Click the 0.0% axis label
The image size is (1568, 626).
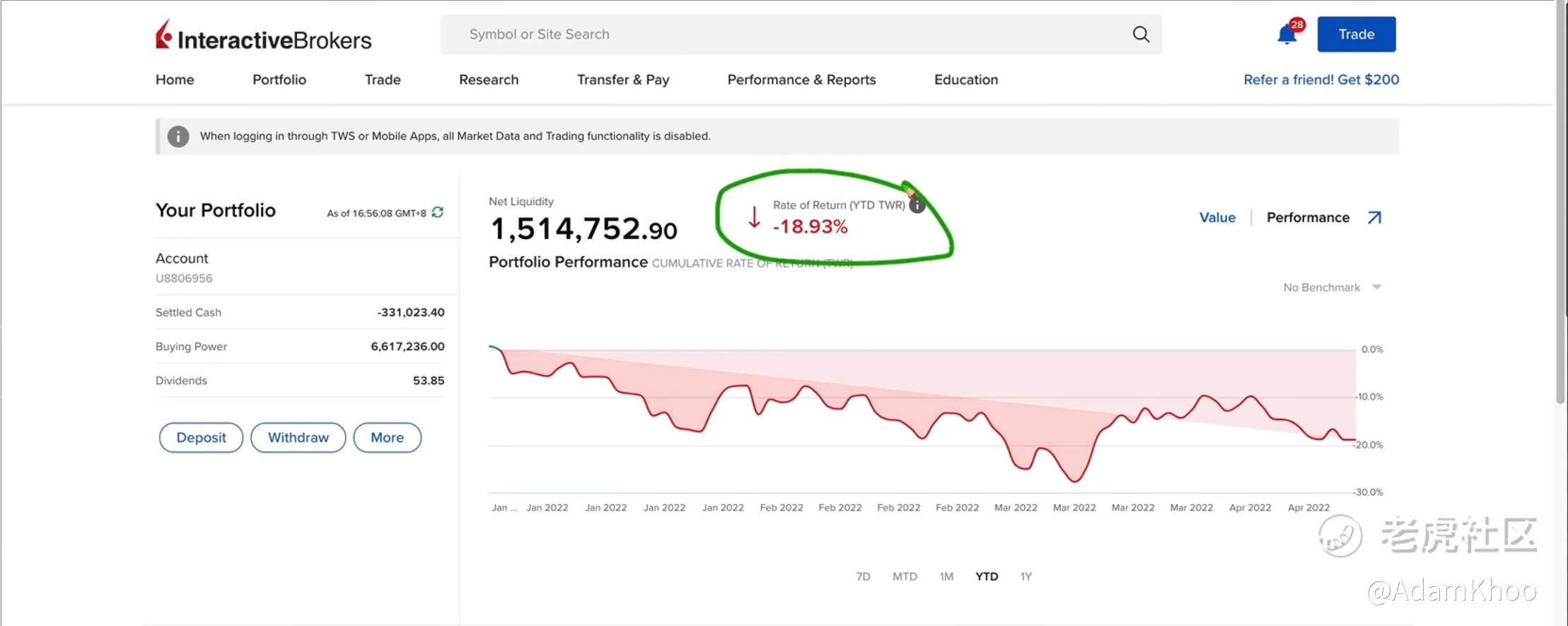[x=1372, y=349]
